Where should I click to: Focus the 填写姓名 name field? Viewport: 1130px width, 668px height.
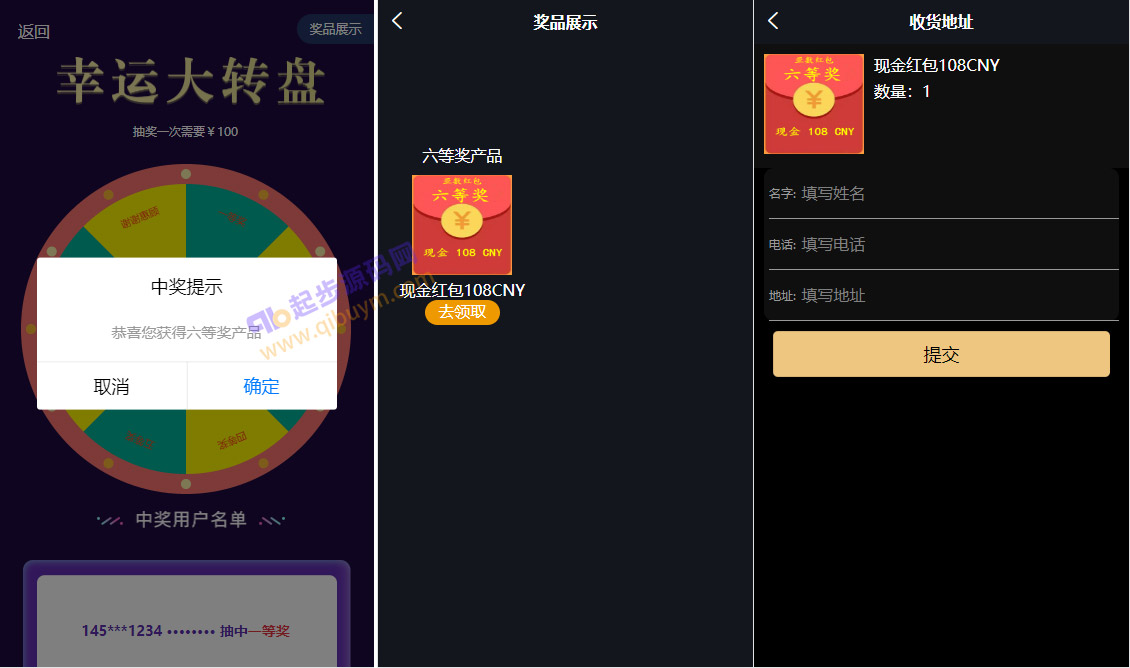click(x=943, y=193)
